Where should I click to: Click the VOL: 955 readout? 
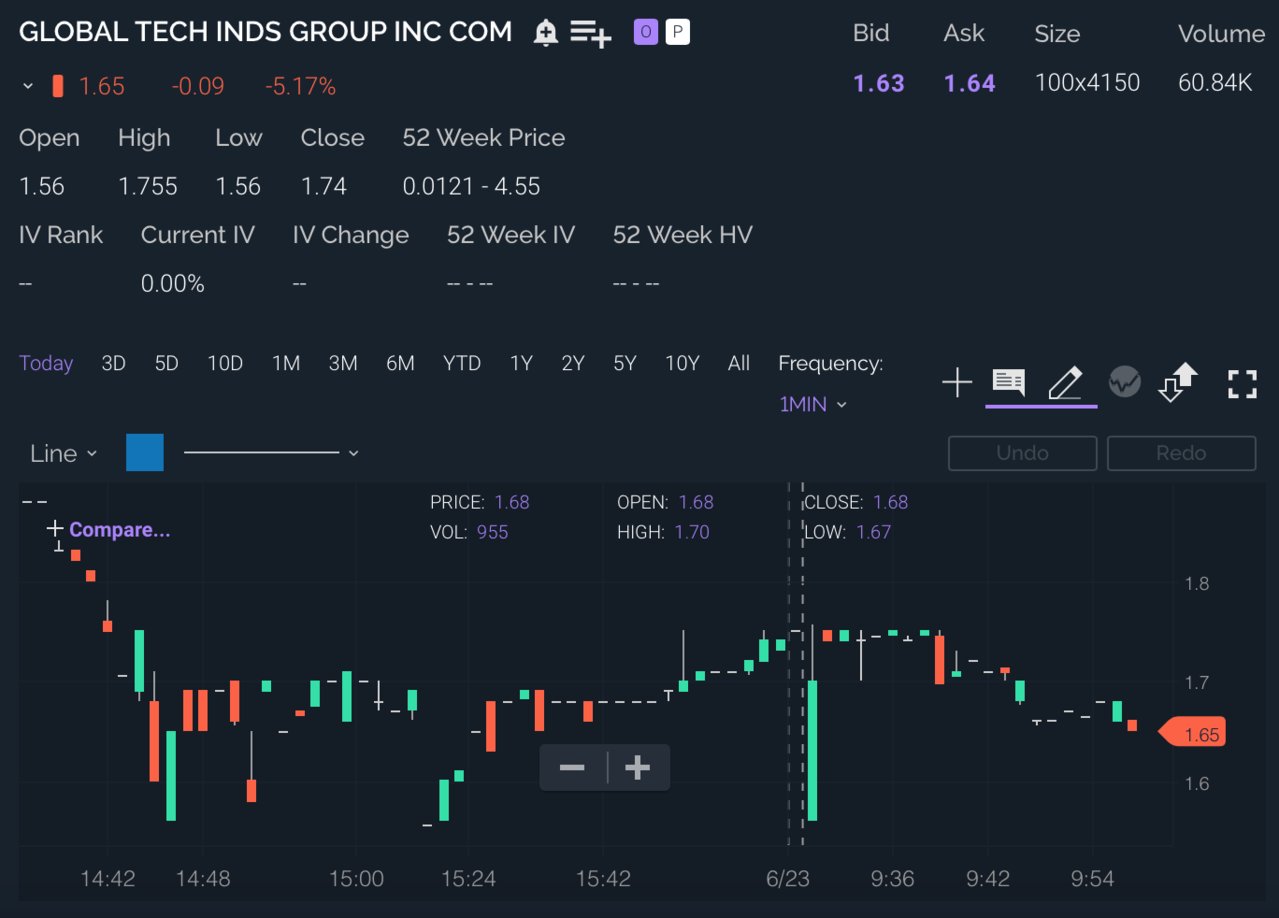469,532
